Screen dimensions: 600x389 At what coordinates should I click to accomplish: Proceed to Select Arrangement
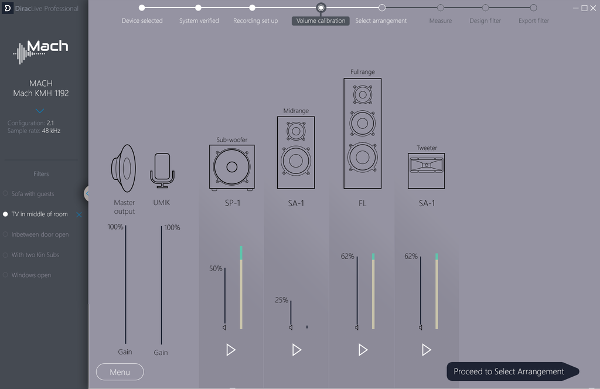point(512,371)
